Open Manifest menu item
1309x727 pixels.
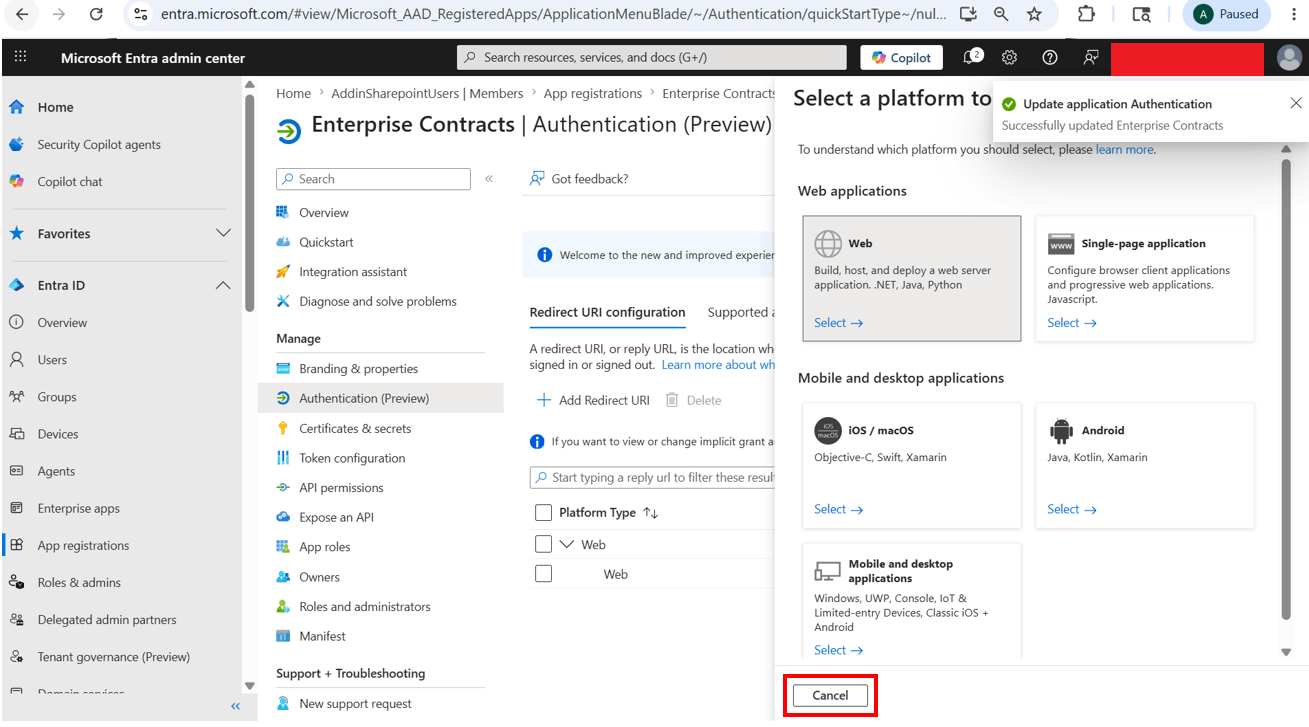pyautogui.click(x=322, y=636)
